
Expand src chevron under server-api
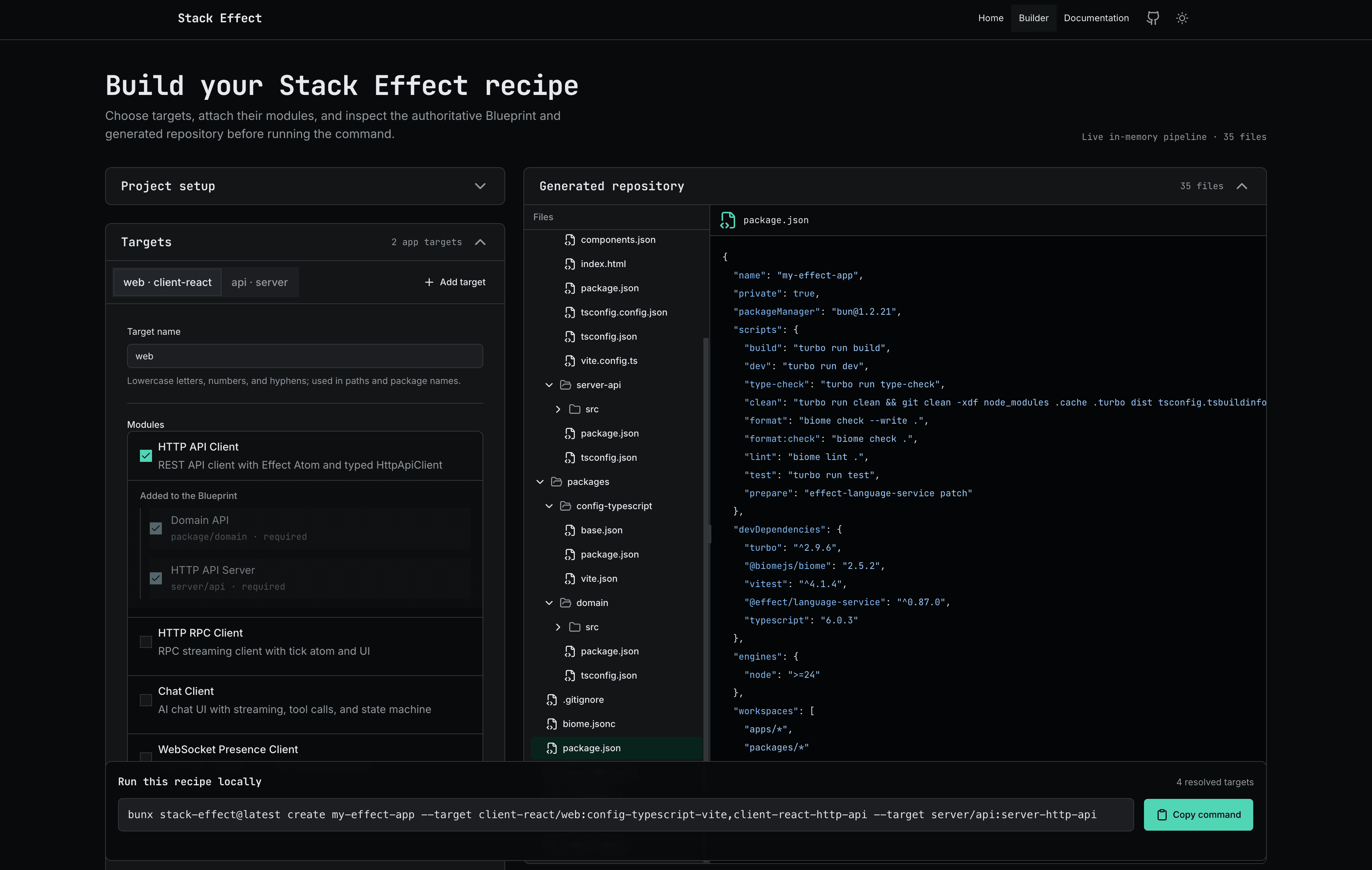558,409
